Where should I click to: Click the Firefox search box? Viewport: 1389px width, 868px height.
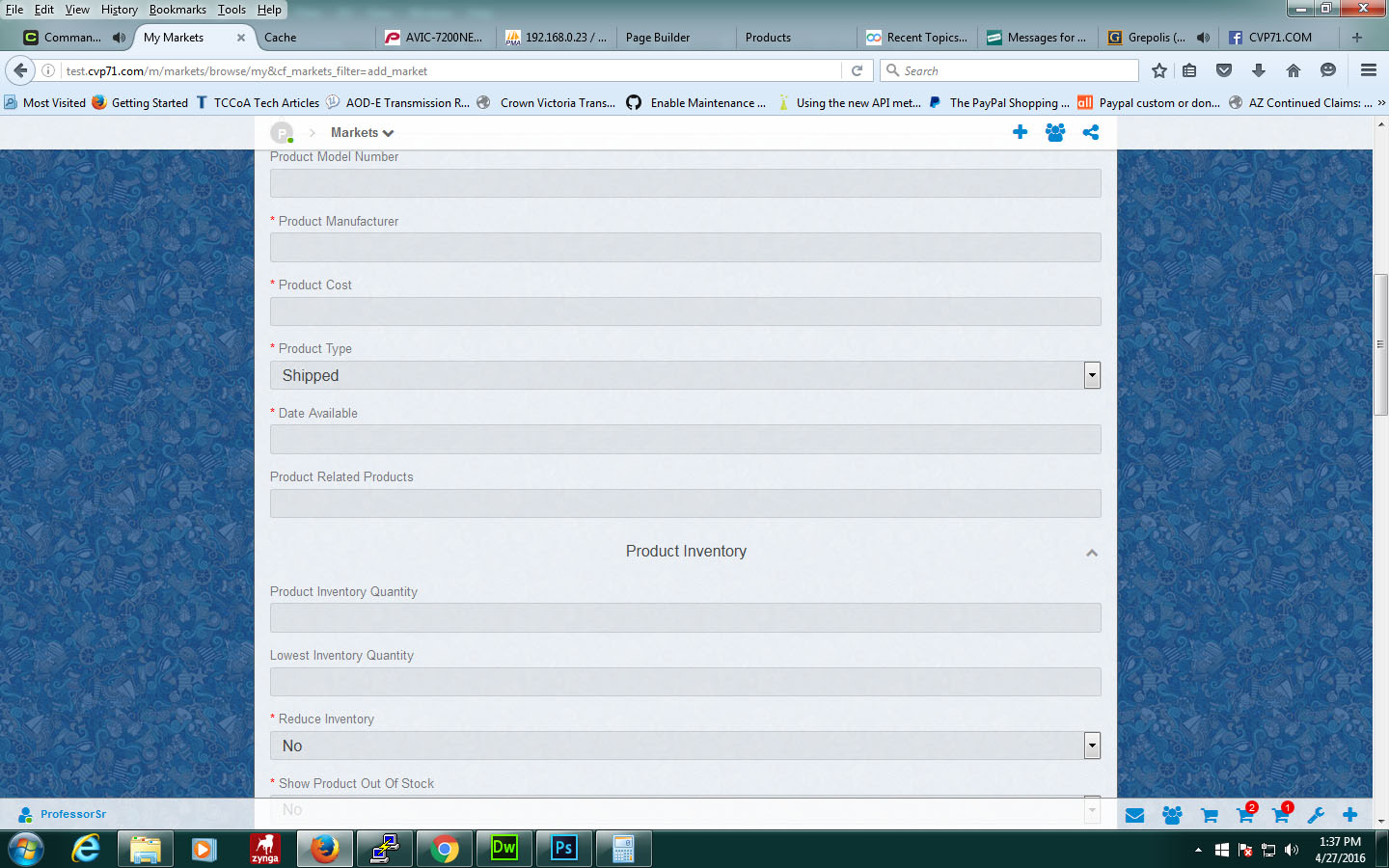click(1009, 70)
